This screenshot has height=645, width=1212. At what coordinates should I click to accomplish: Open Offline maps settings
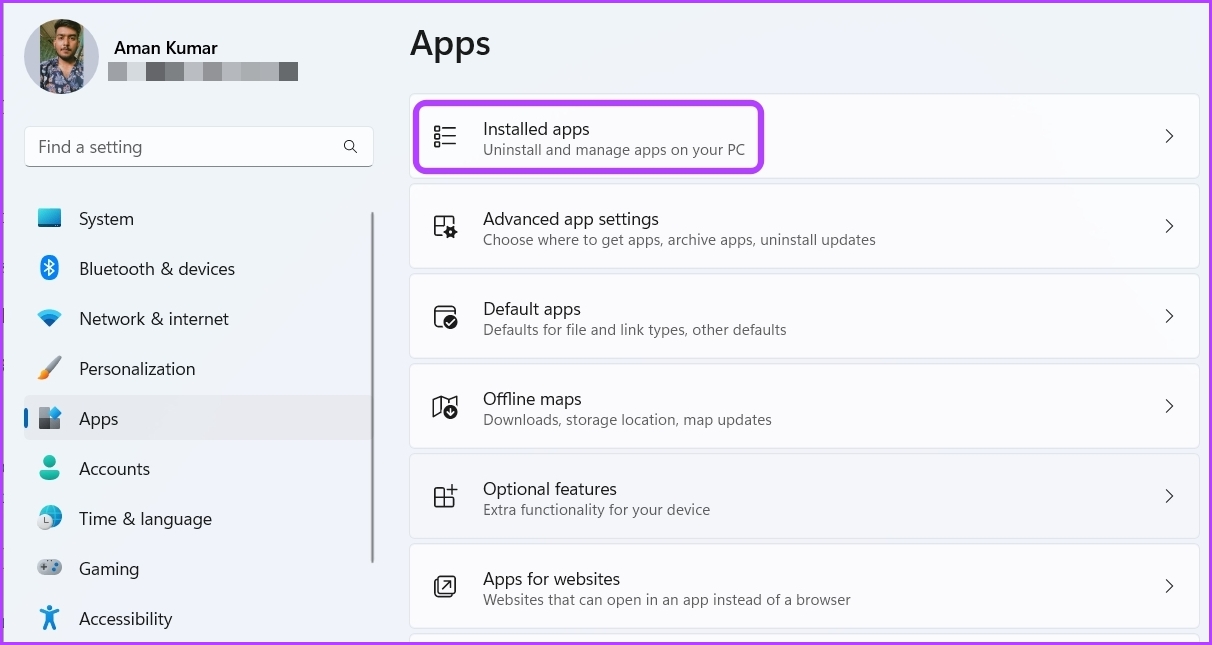click(x=804, y=406)
